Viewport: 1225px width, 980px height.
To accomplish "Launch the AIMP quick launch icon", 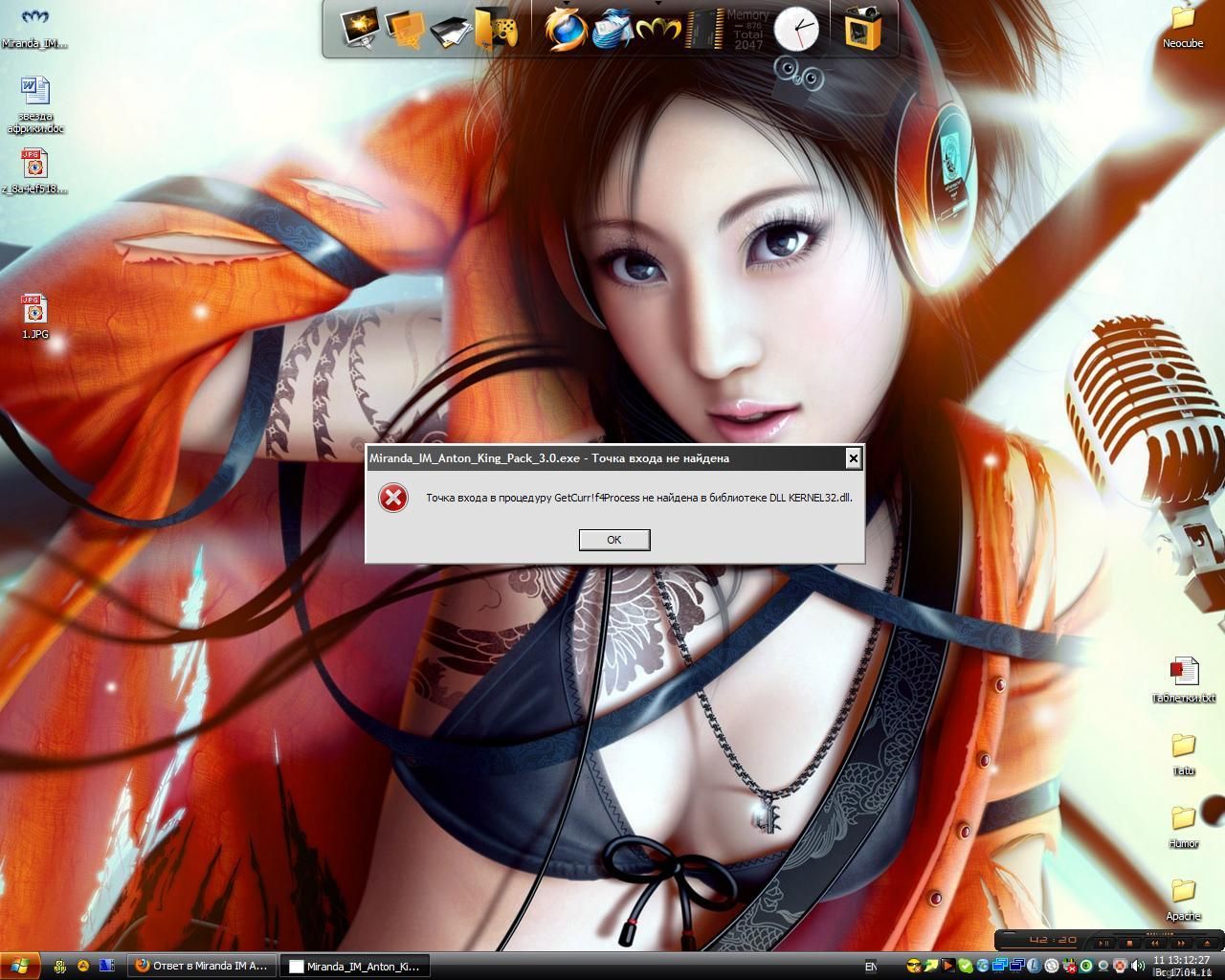I will click(82, 967).
